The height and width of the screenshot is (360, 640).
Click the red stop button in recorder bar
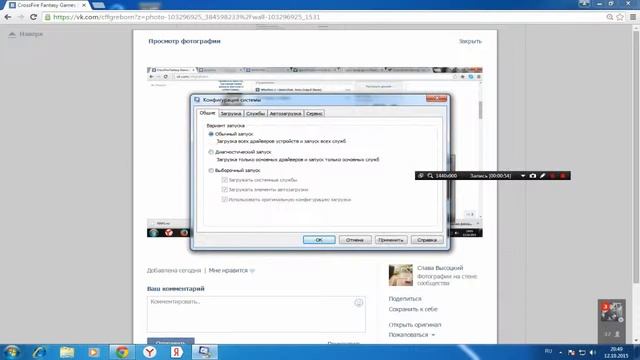(x=563, y=176)
